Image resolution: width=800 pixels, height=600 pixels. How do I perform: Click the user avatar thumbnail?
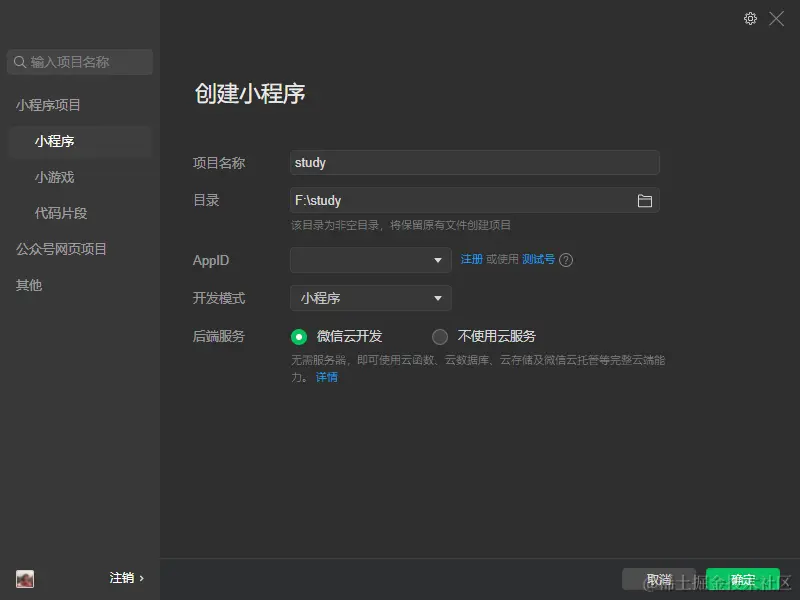click(x=25, y=579)
